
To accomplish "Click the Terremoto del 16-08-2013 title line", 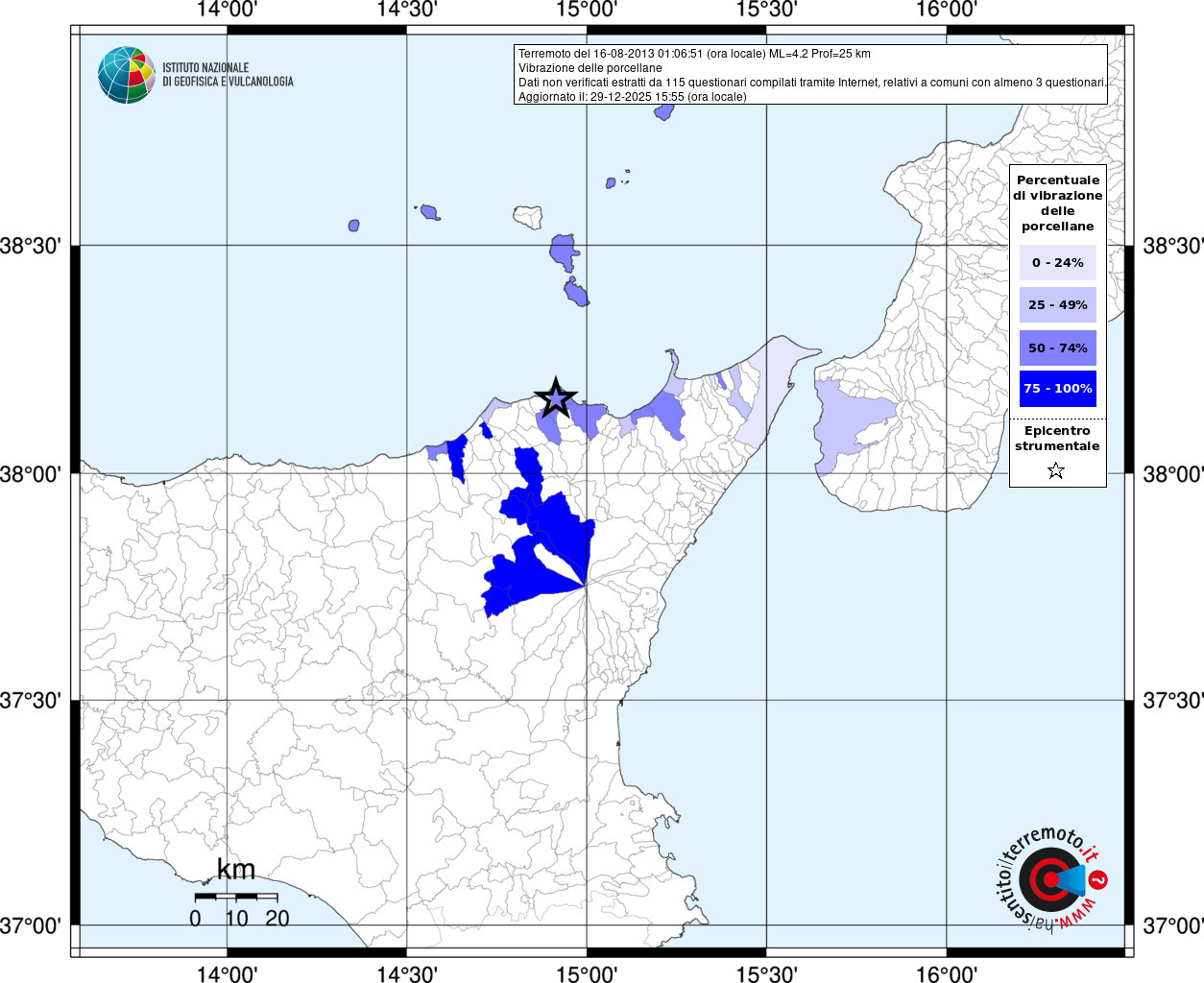I will pos(694,54).
